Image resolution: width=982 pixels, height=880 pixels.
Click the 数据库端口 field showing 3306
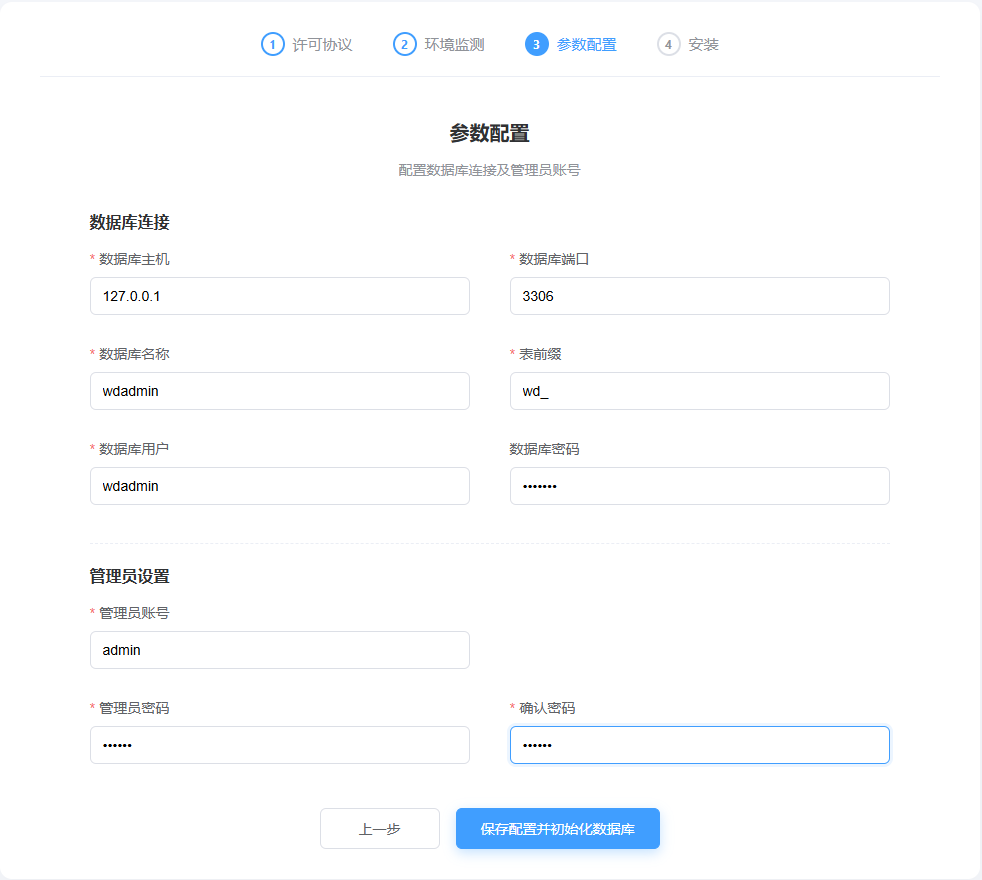coord(700,296)
